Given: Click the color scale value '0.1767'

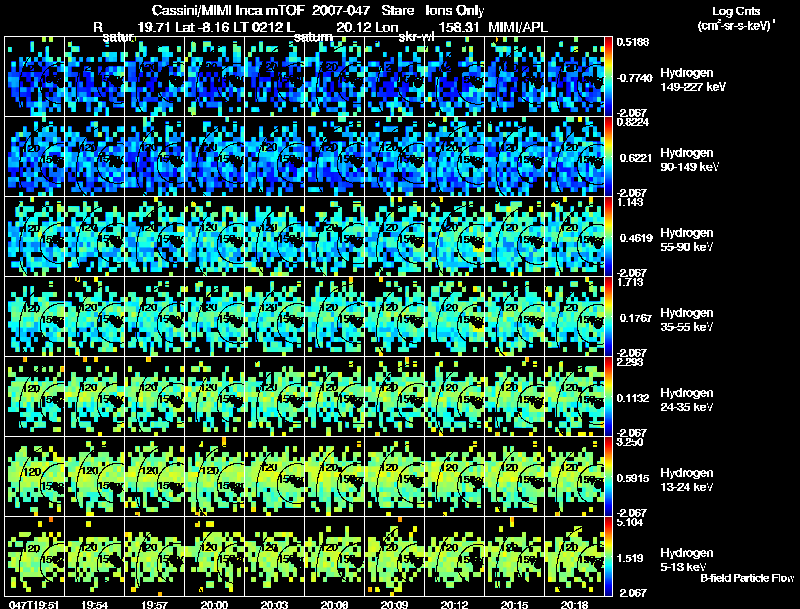Looking at the screenshot, I should (x=635, y=318).
